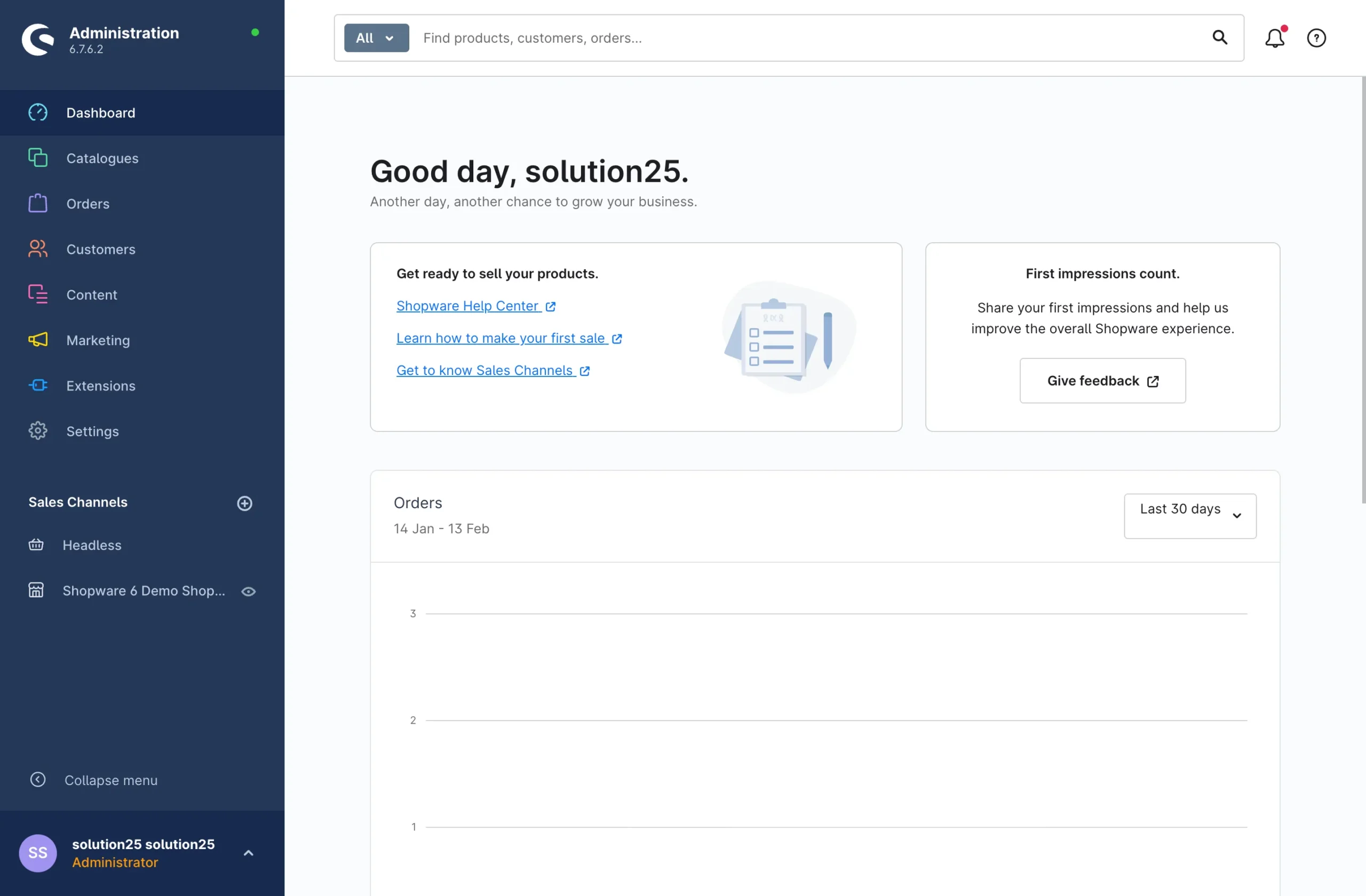The width and height of the screenshot is (1366, 896).
Task: Select the Extensions plug icon
Action: 37,386
